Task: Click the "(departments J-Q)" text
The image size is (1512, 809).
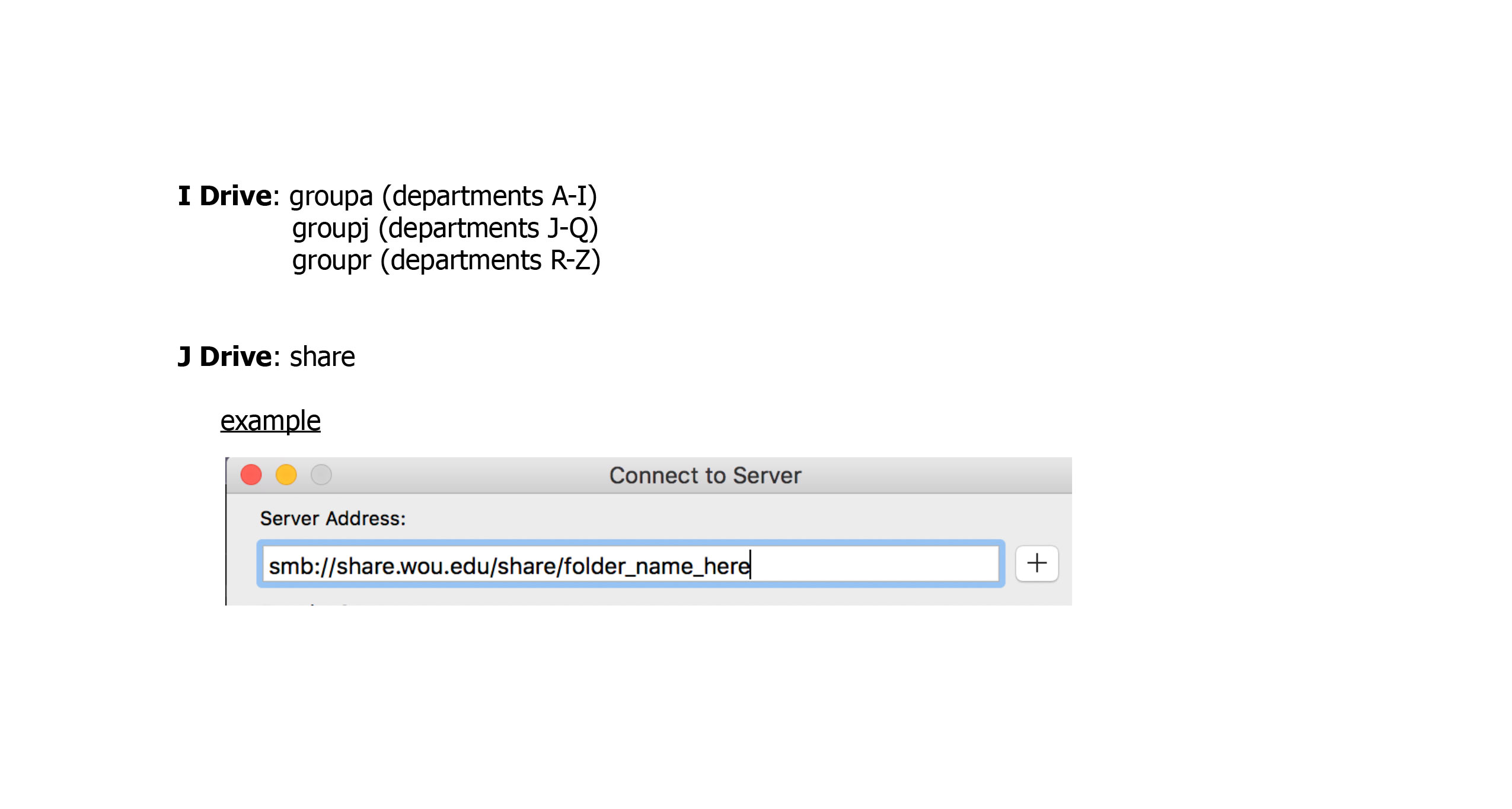Action: coord(488,229)
